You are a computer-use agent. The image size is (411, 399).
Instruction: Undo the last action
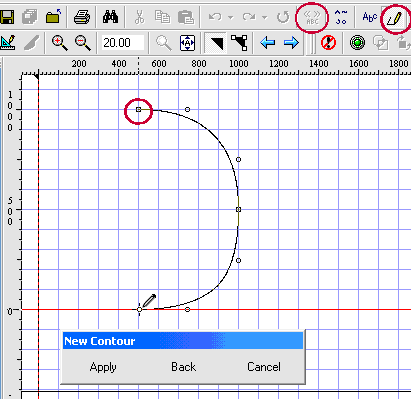(215, 16)
